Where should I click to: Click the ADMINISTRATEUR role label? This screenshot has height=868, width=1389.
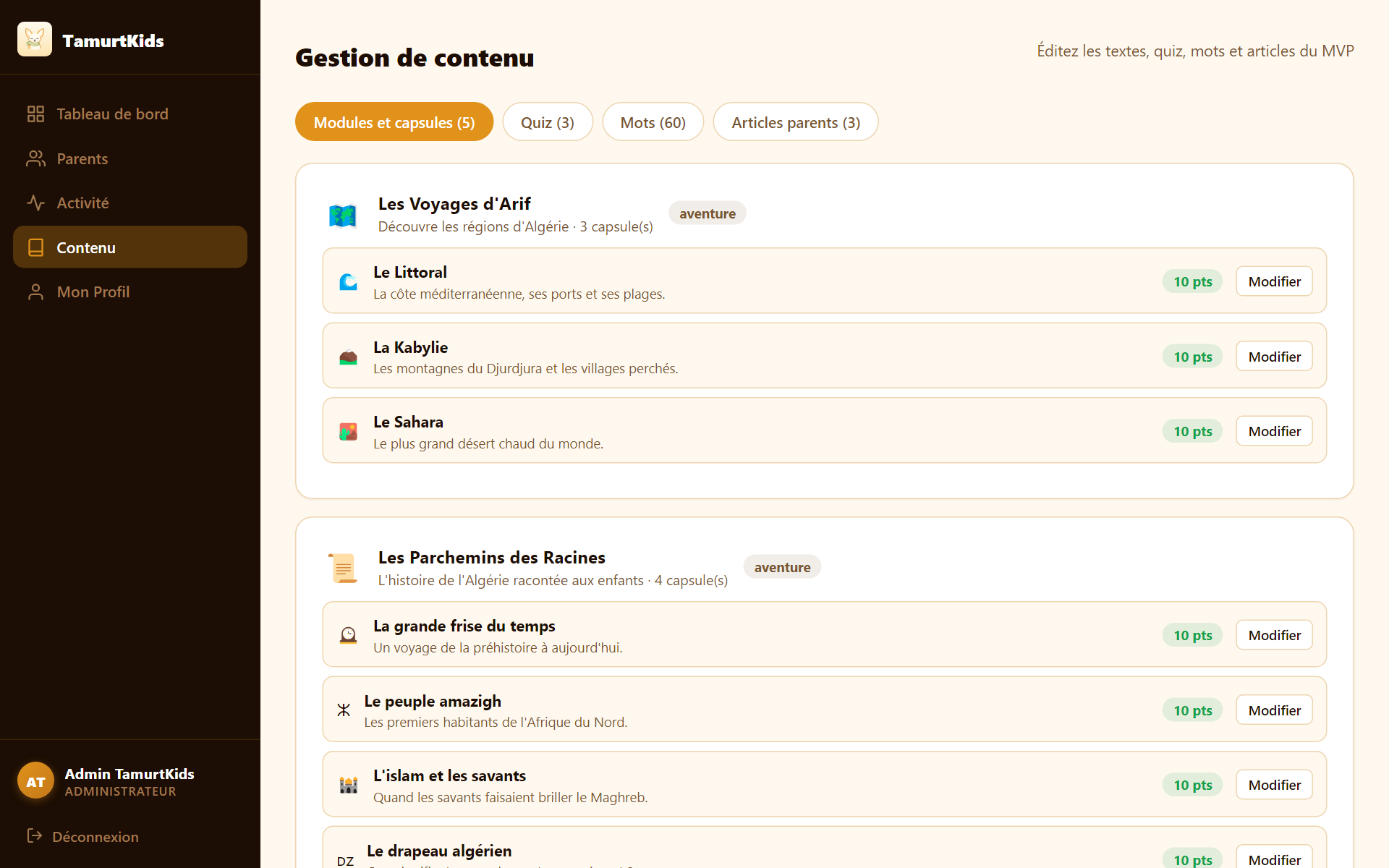(x=121, y=791)
